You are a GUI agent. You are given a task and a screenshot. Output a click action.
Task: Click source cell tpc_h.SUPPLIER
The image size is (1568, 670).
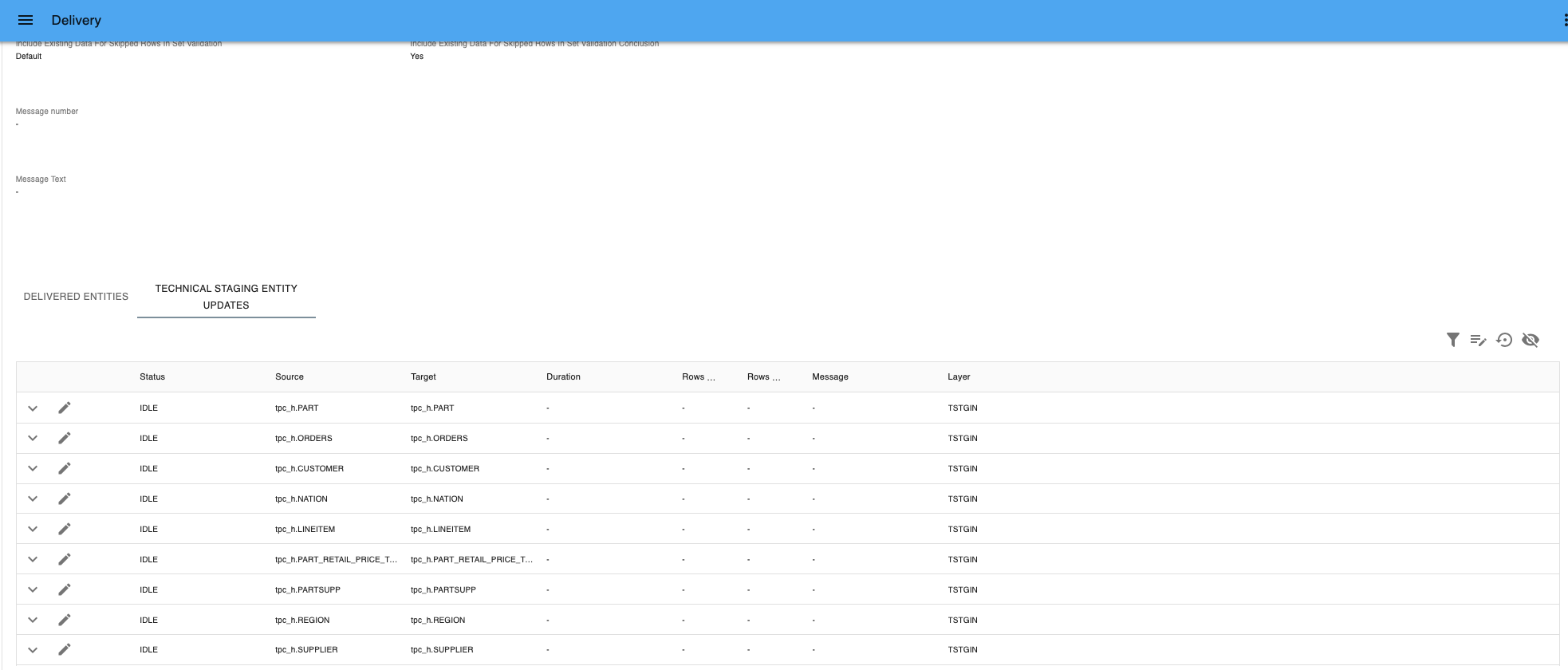[x=306, y=649]
